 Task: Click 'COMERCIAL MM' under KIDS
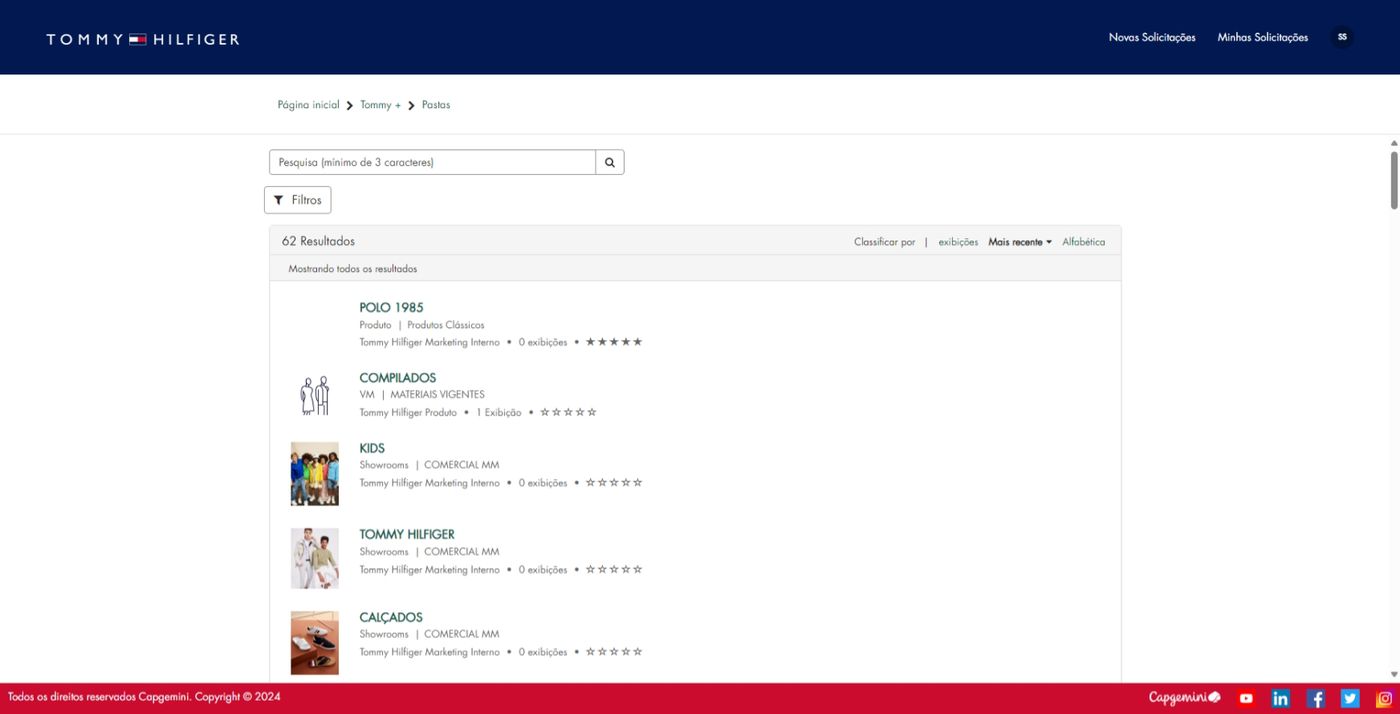click(x=461, y=465)
